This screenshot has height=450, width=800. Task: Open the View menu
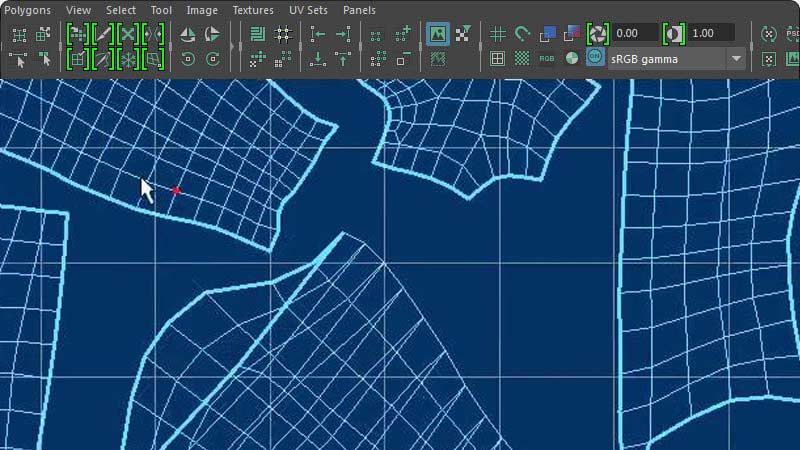(x=78, y=10)
